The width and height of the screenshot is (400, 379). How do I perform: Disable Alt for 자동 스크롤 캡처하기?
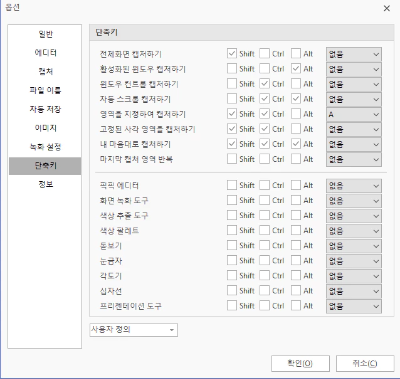tap(296, 99)
